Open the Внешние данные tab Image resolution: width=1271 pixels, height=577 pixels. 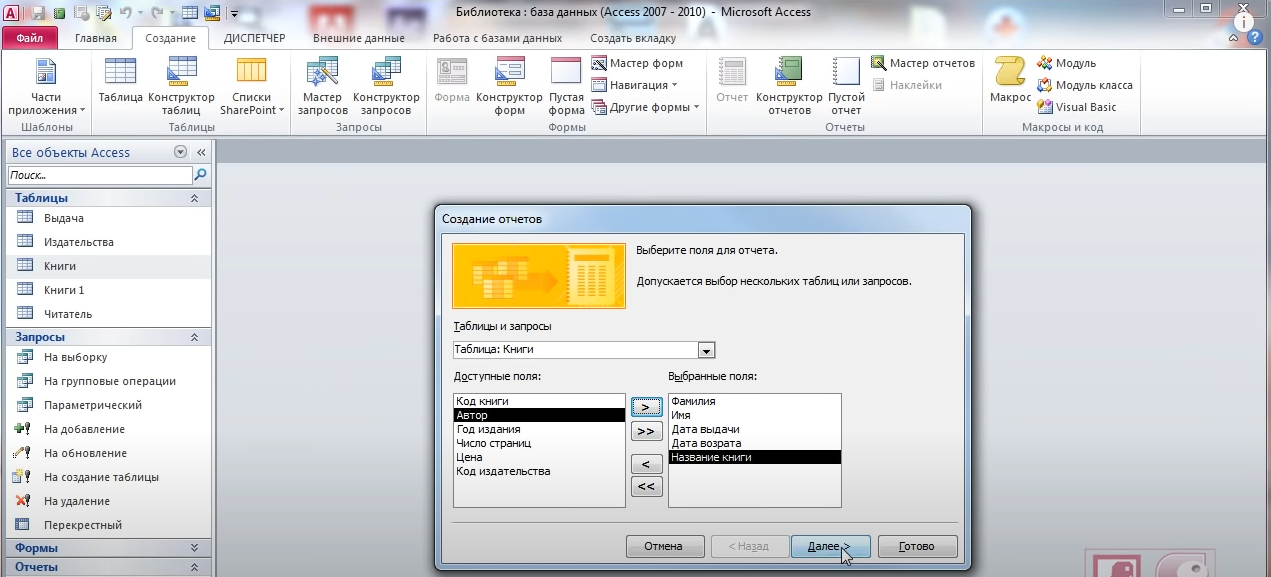[358, 38]
